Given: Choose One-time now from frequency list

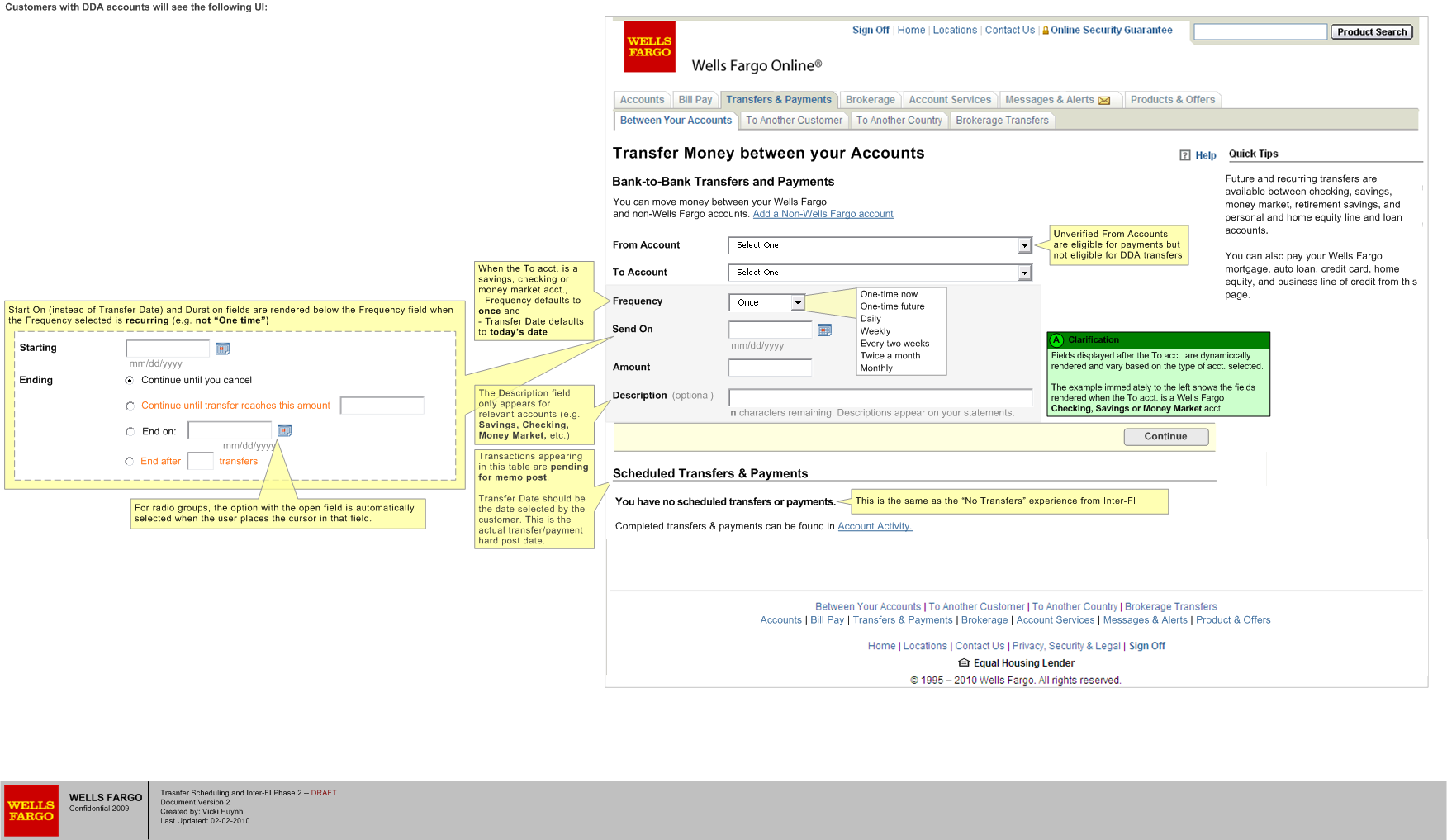Looking at the screenshot, I should [x=889, y=294].
